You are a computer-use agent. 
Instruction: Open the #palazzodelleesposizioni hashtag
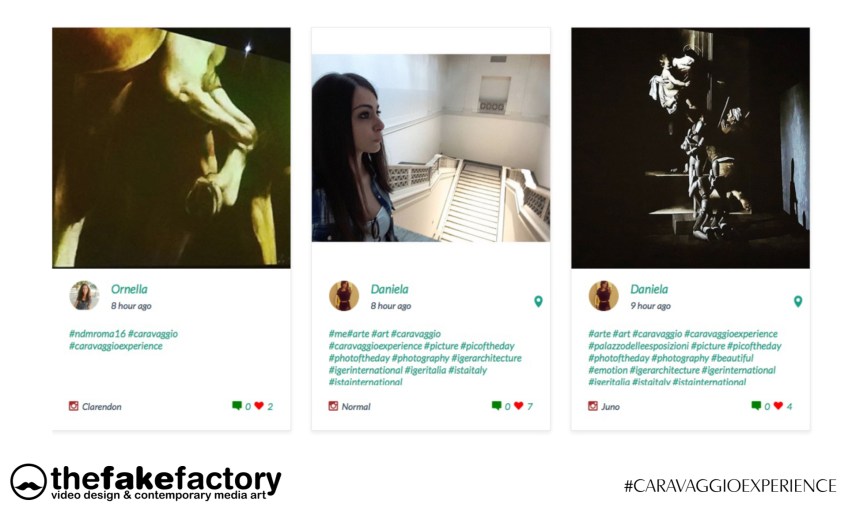tap(638, 346)
